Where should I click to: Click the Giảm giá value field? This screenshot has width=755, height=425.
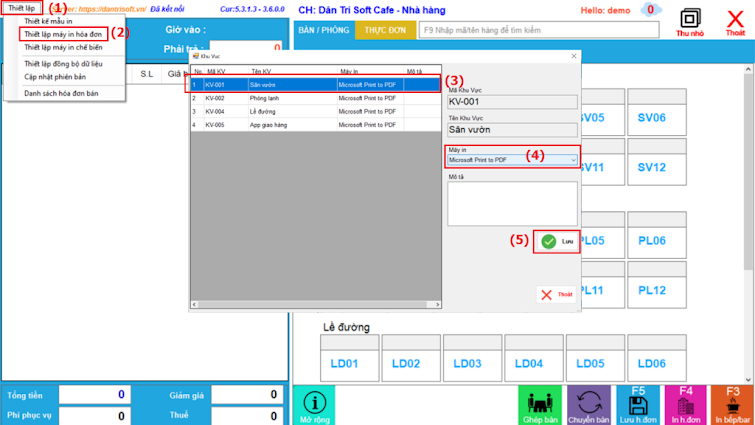tap(247, 395)
